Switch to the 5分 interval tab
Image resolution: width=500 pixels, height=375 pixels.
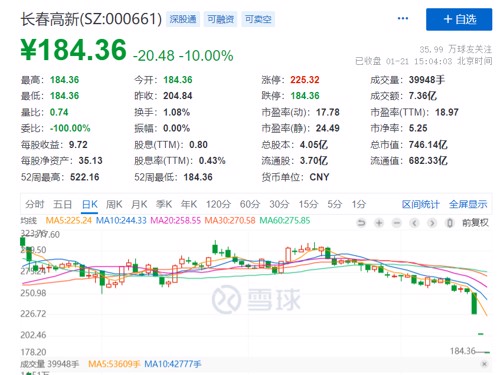pos(334,204)
